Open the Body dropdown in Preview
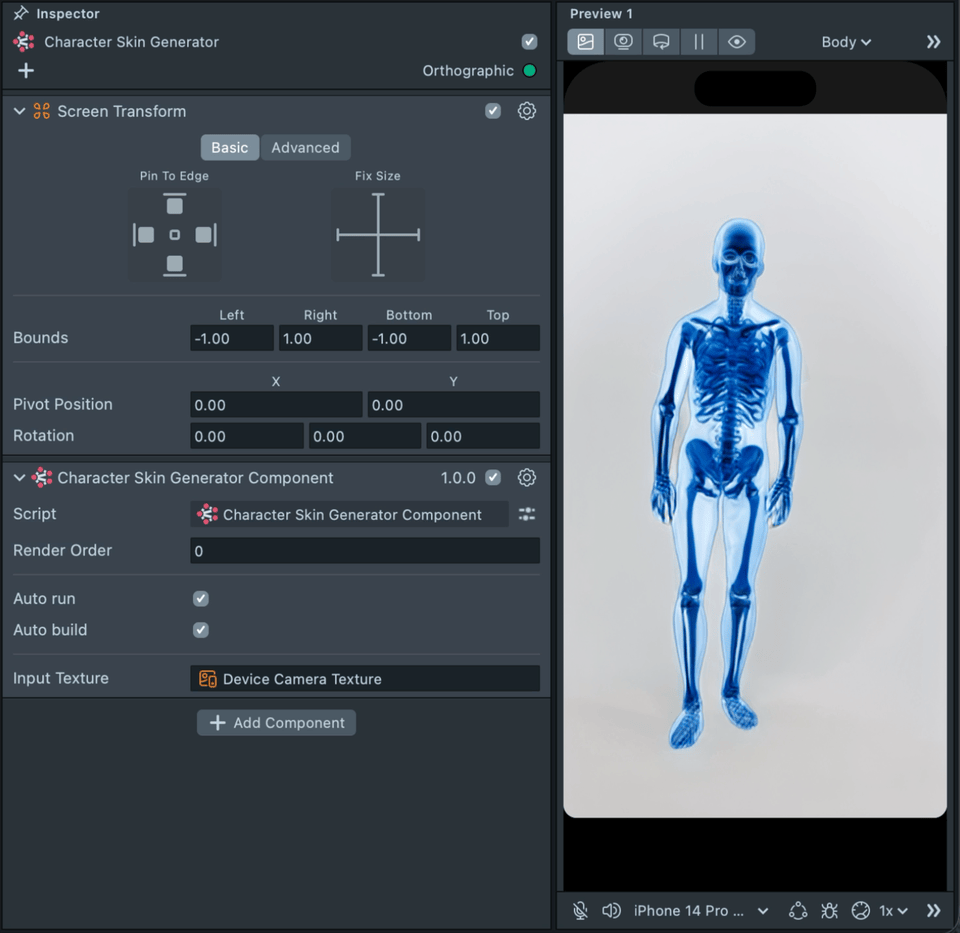 click(846, 42)
